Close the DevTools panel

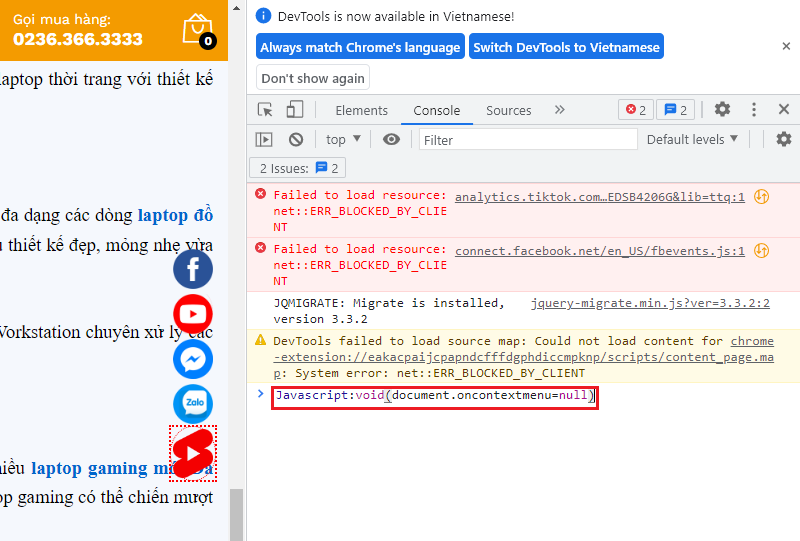pos(784,109)
